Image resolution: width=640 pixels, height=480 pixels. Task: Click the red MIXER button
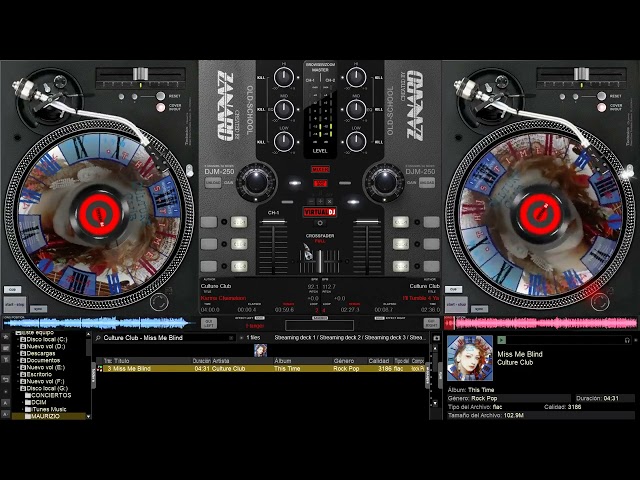(320, 169)
